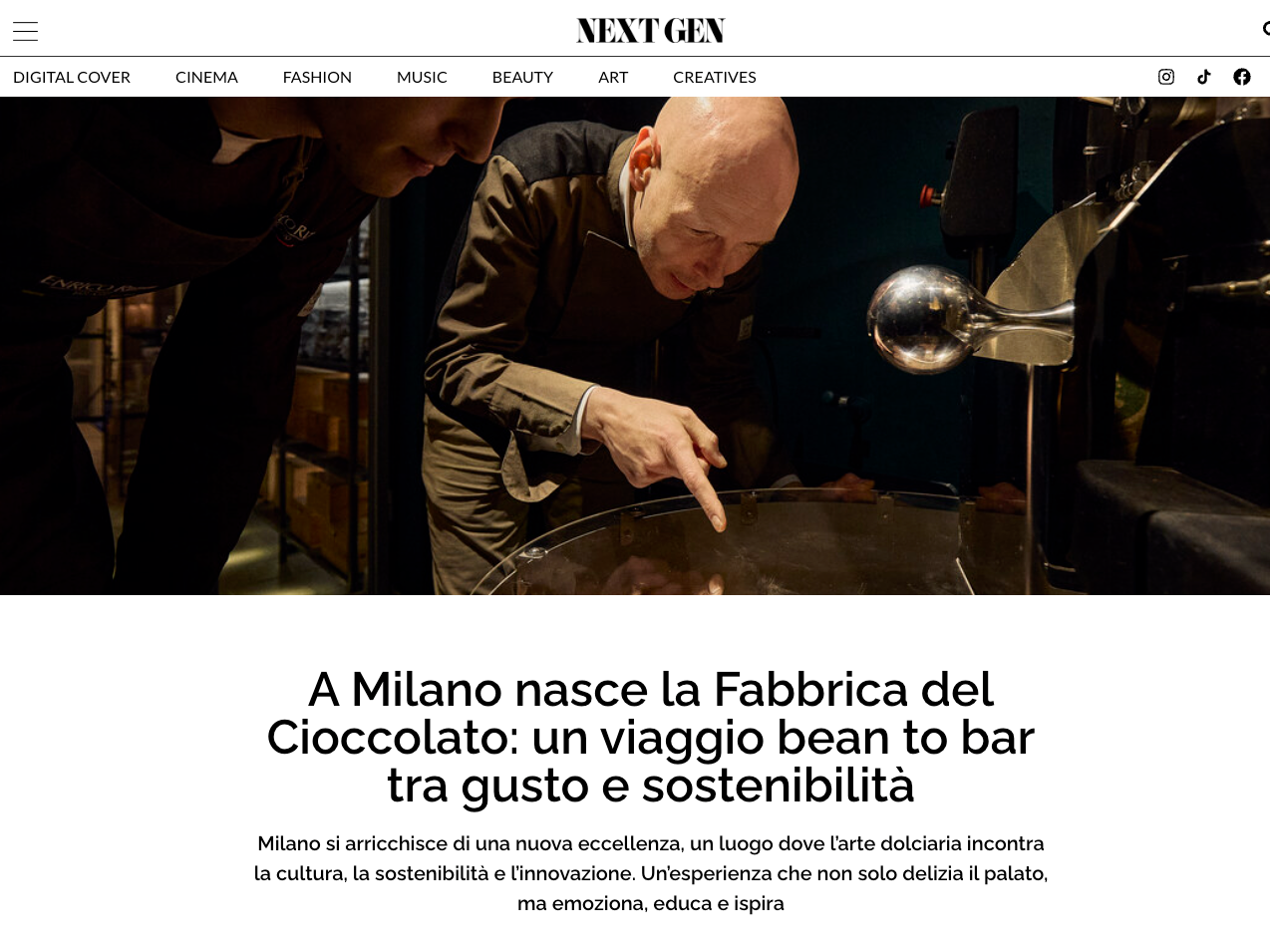Open the Creatives section
Viewport: 1270px width, 952px height.
coord(715,77)
